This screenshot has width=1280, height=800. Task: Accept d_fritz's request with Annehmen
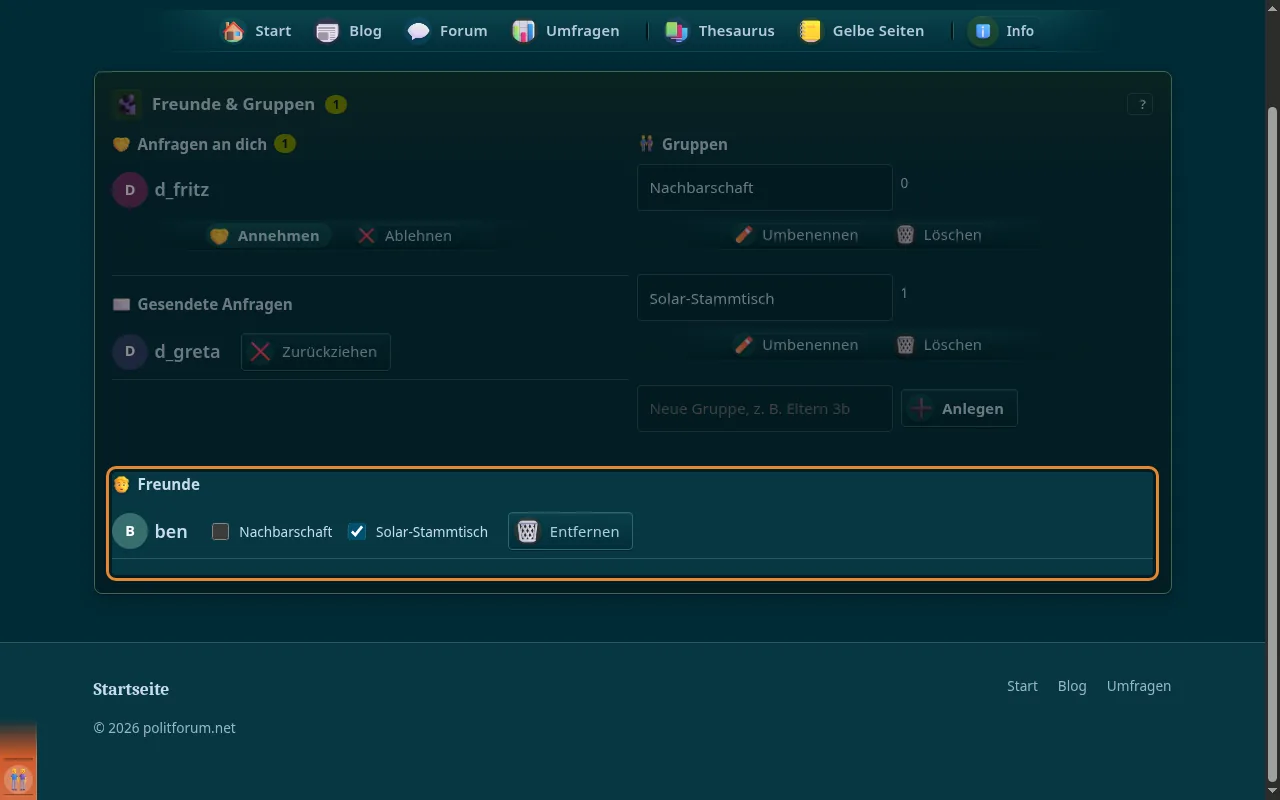click(x=265, y=236)
